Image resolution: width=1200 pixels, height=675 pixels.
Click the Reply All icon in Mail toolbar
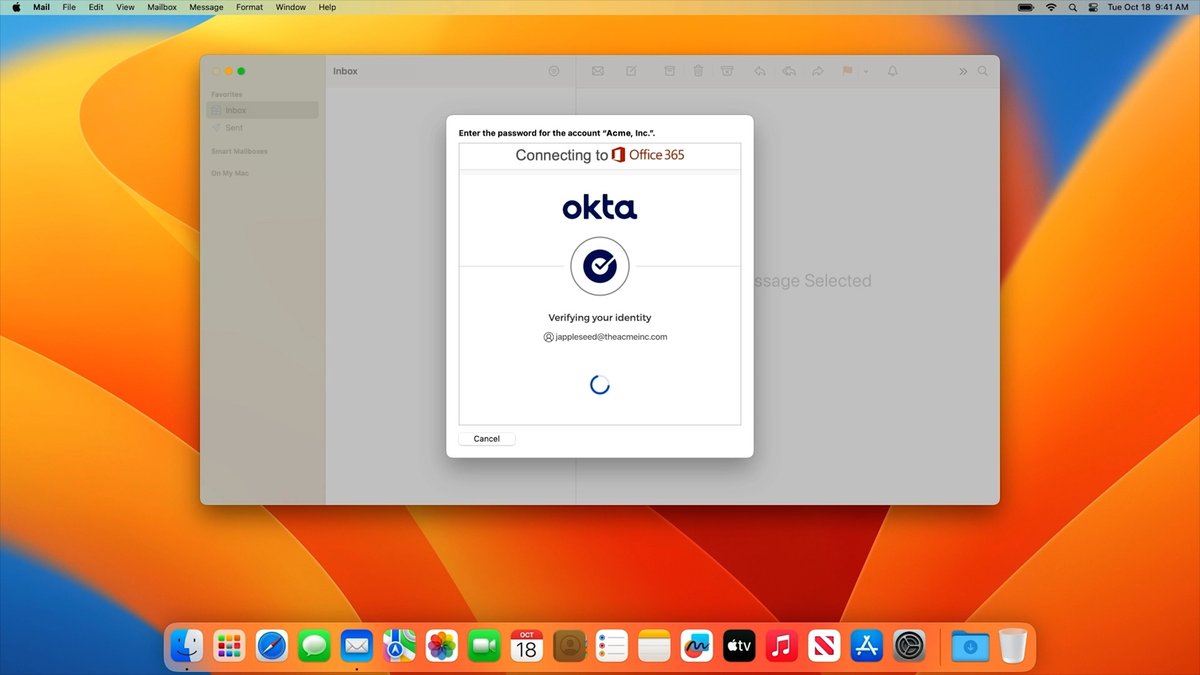pyautogui.click(x=789, y=71)
